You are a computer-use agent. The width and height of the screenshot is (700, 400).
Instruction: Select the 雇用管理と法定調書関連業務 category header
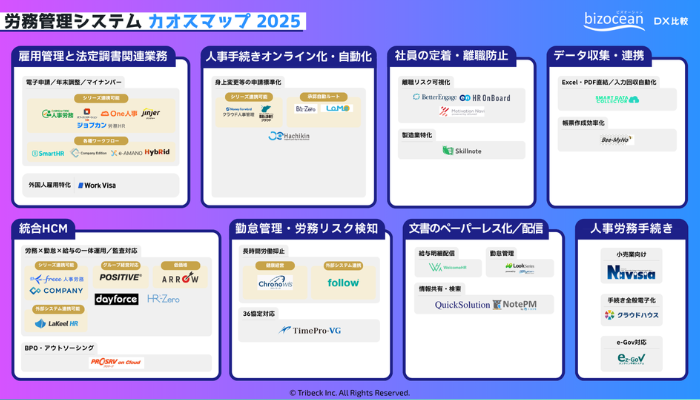(93, 56)
